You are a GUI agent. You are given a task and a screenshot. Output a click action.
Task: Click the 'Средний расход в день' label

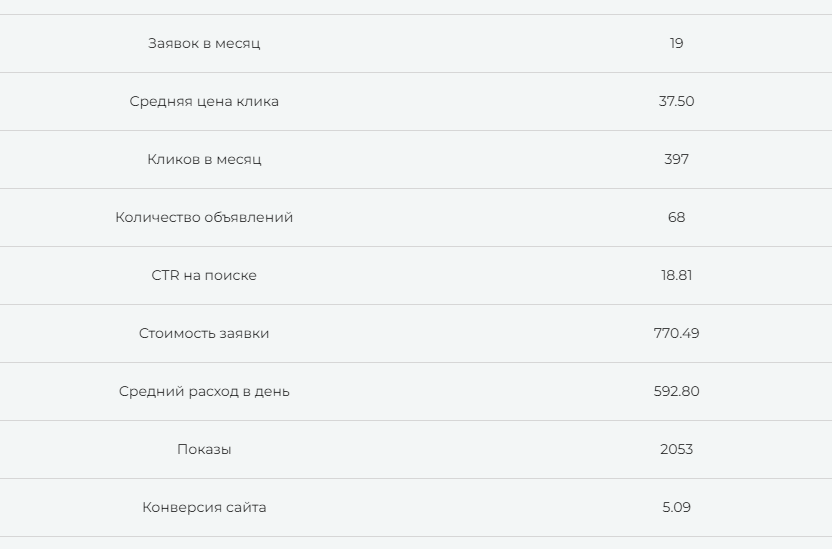tap(204, 391)
